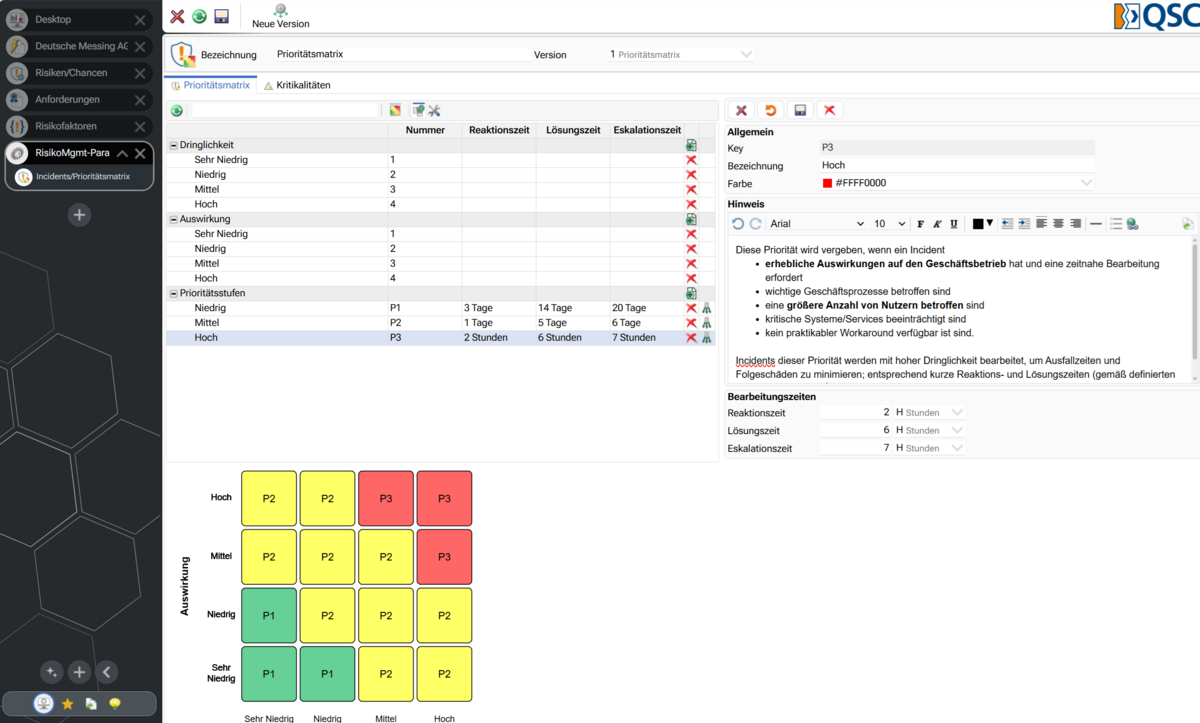Image resolution: width=1200 pixels, height=723 pixels.
Task: Click the search field above the matrix table
Action: 285,110
